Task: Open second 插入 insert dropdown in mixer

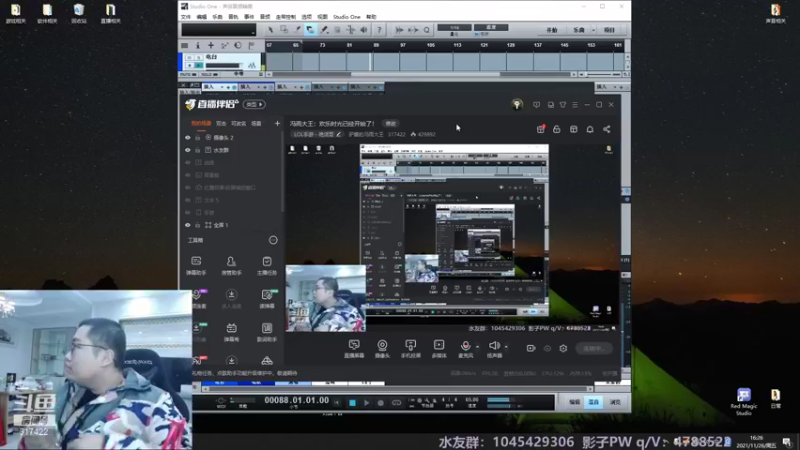Action: [257, 87]
